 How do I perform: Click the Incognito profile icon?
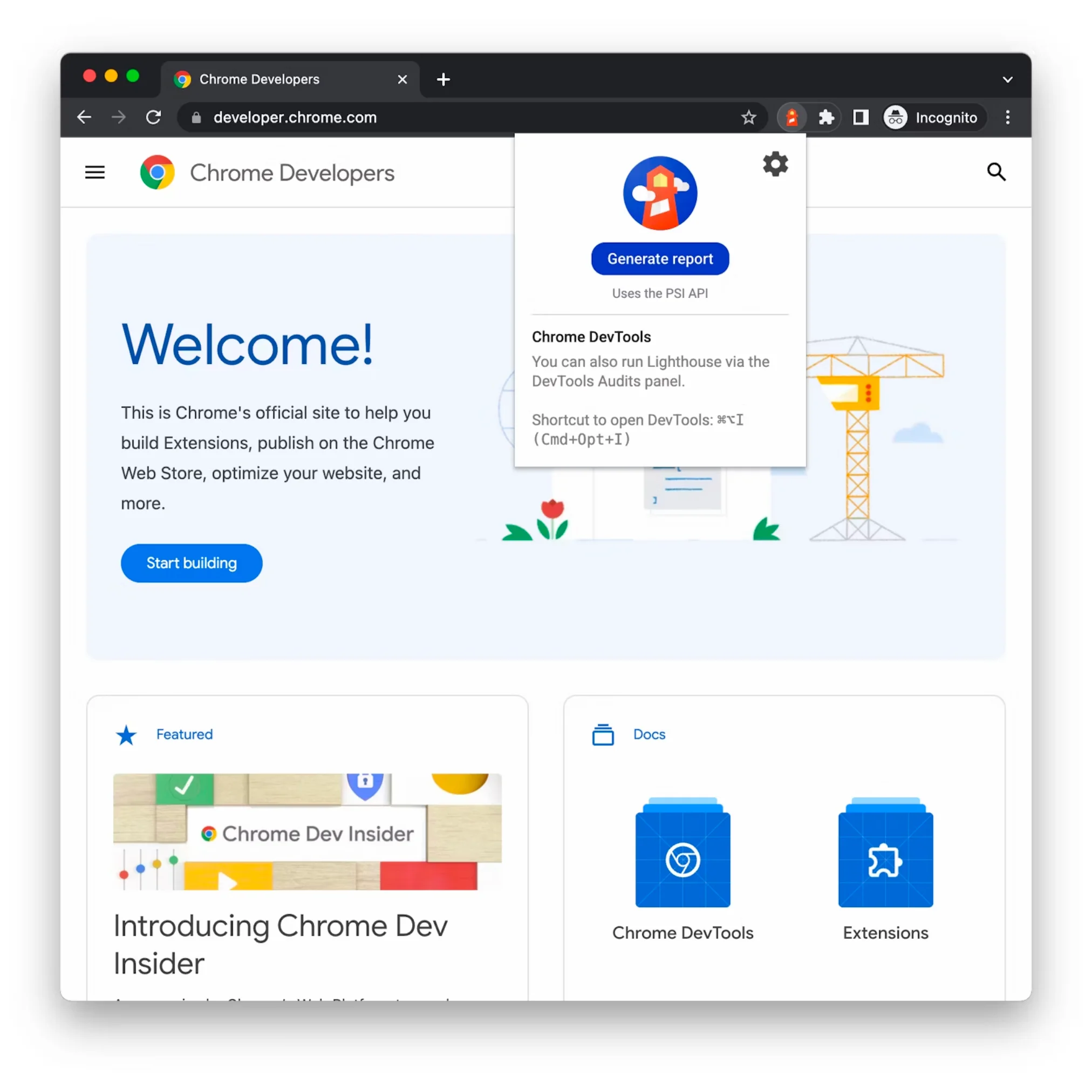pyautogui.click(x=895, y=118)
